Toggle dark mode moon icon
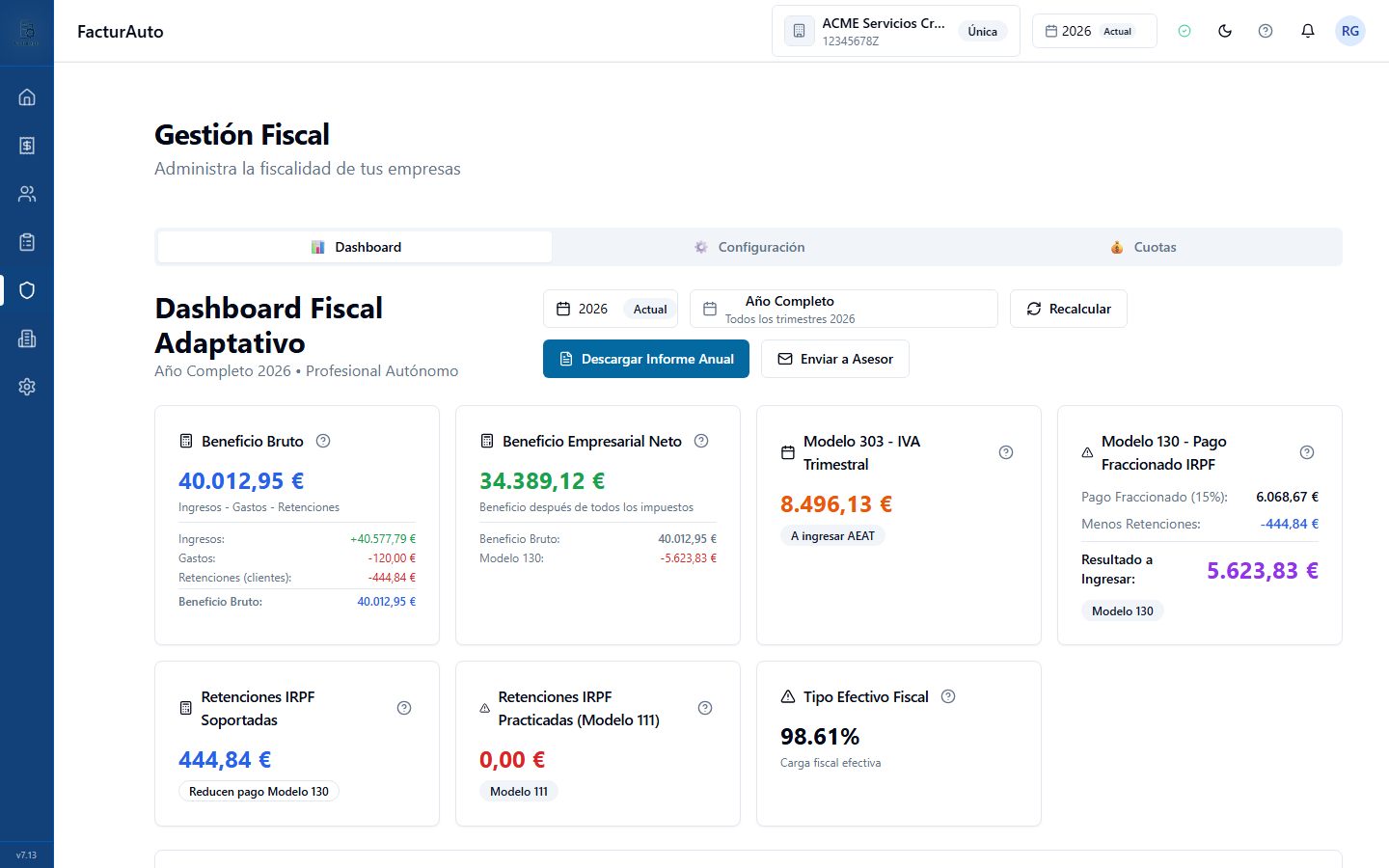1389x868 pixels. pyautogui.click(x=1225, y=31)
